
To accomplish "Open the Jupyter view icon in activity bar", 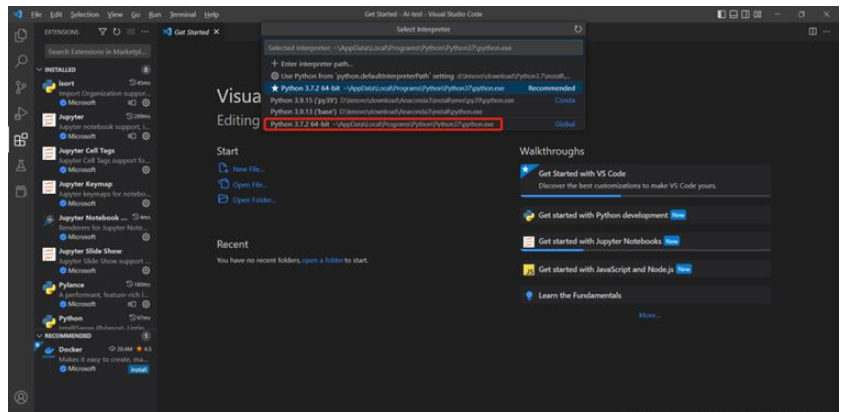I will click(x=21, y=191).
